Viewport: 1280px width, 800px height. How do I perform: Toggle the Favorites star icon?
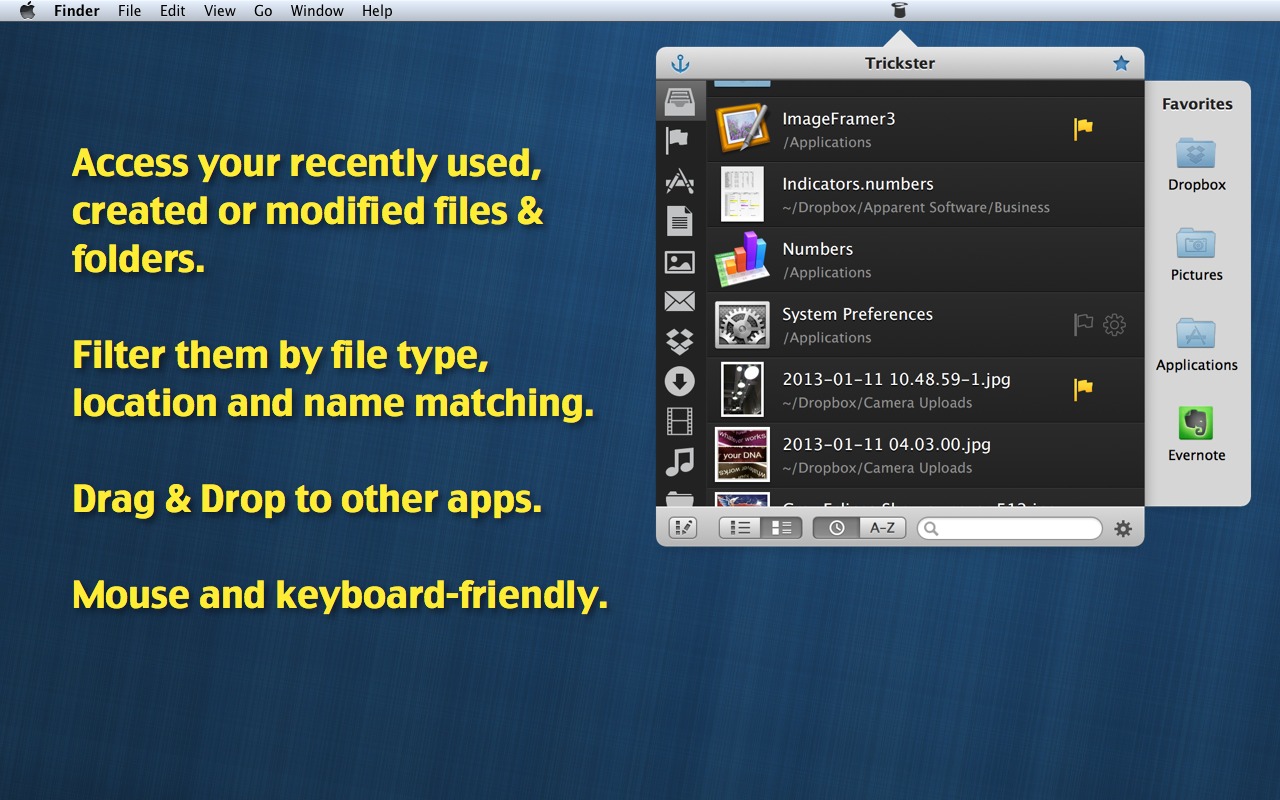pos(1121,63)
